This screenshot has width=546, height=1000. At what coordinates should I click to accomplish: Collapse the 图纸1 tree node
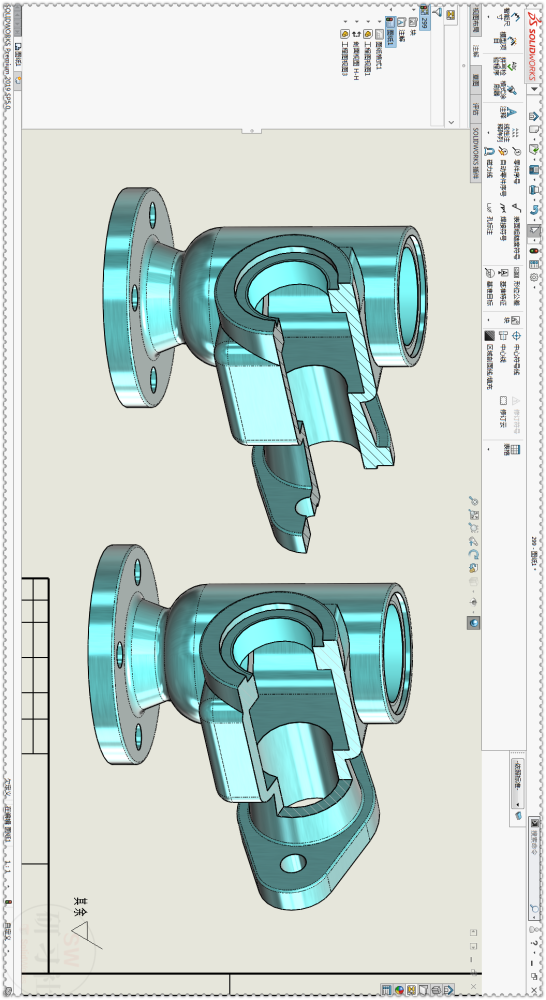390,10
